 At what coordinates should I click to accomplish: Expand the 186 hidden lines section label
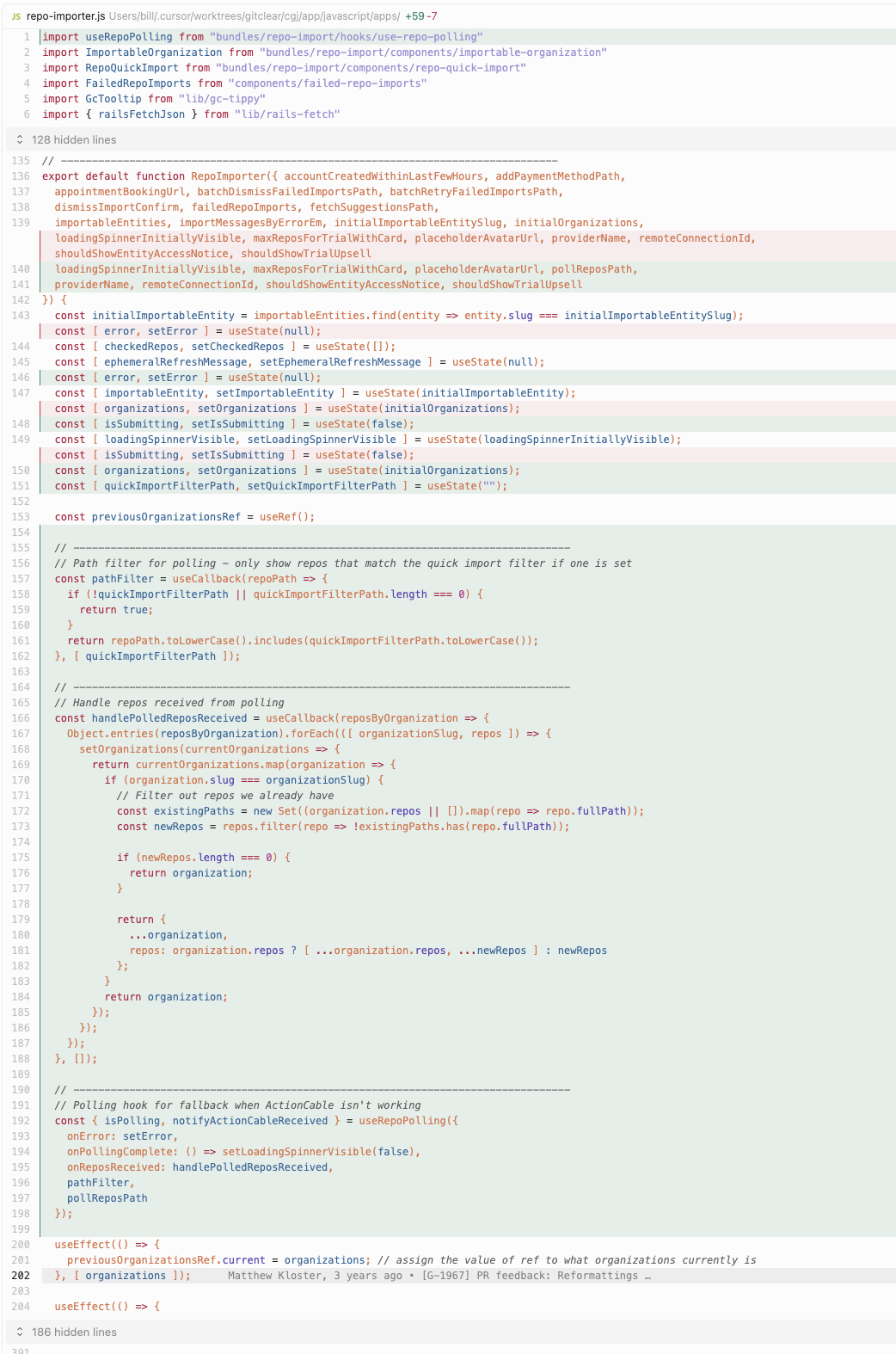[74, 1332]
